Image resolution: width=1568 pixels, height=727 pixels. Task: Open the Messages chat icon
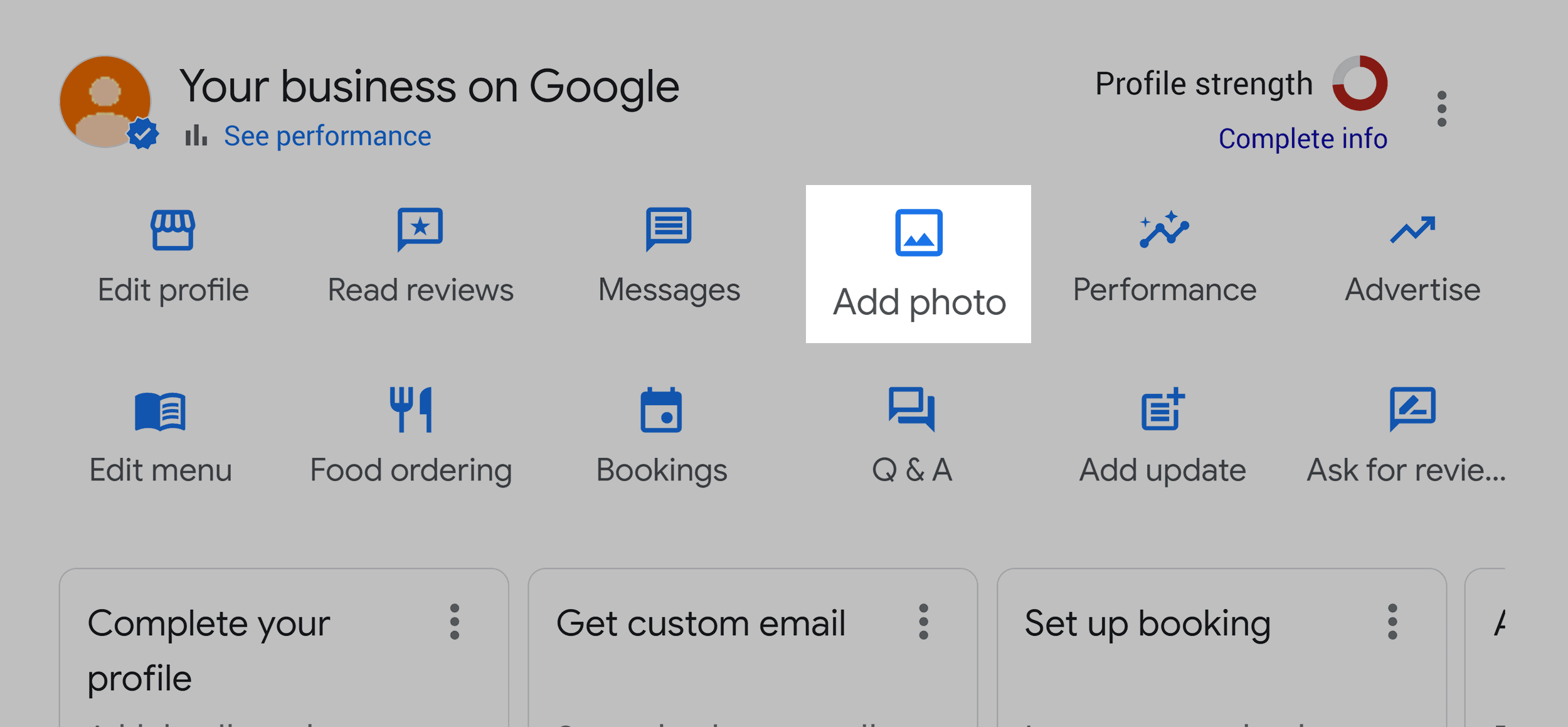pyautogui.click(x=669, y=230)
